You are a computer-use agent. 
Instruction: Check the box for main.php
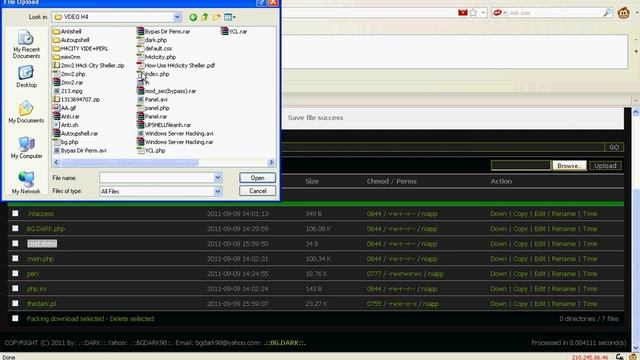(15, 258)
